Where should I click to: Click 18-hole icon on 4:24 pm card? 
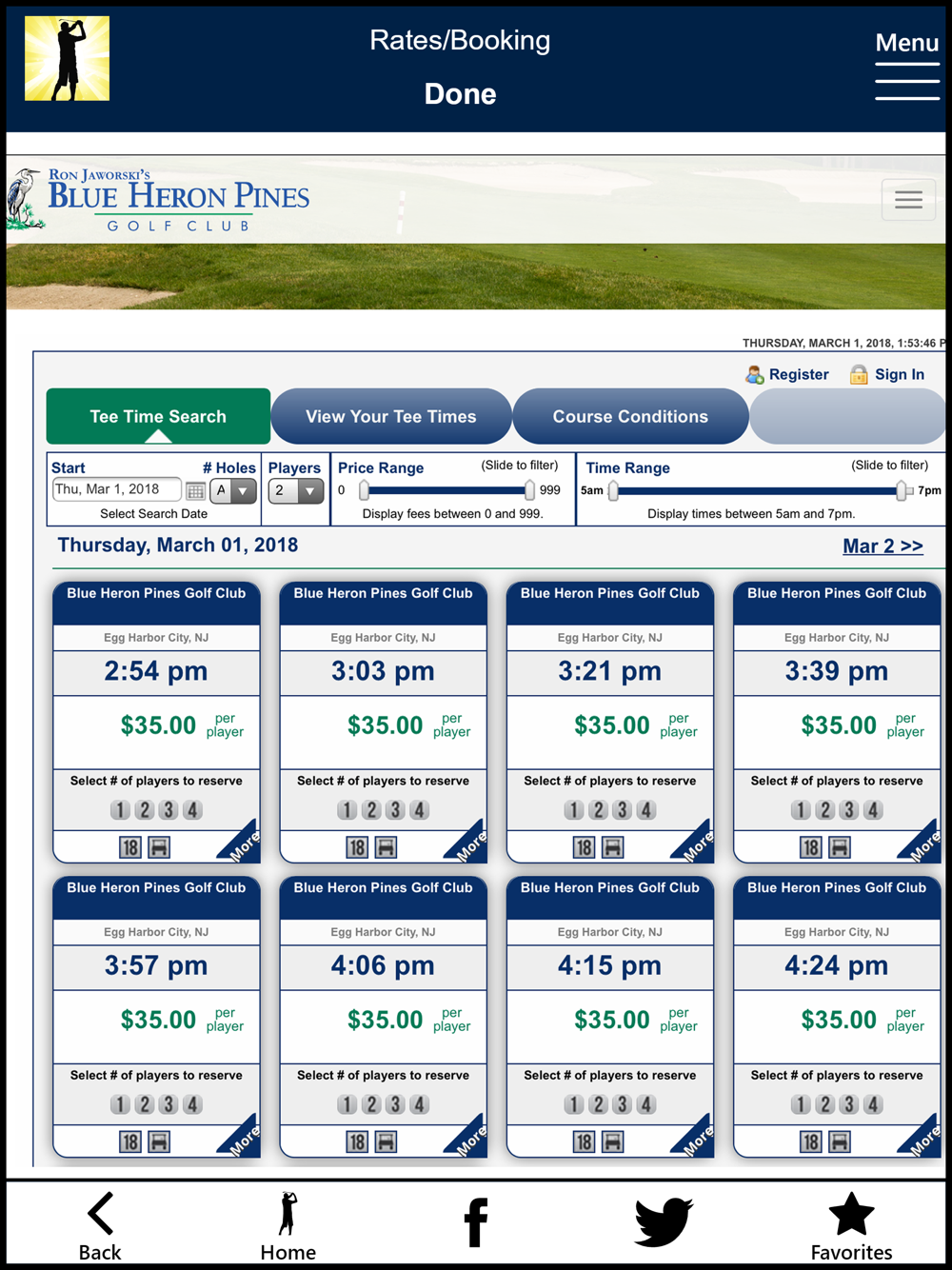point(811,1141)
